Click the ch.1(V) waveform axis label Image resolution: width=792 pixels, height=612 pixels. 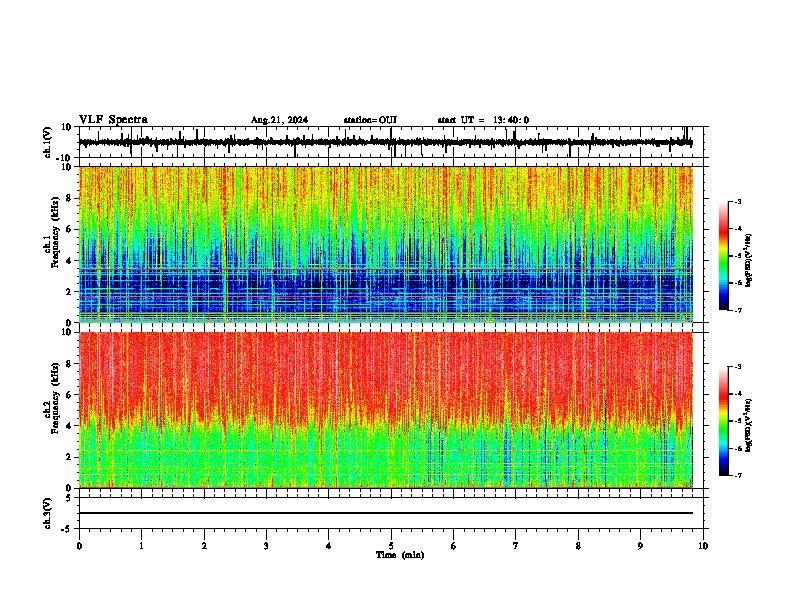[x=48, y=142]
